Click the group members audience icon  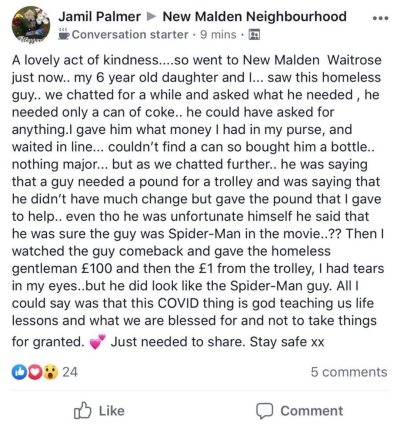pyautogui.click(x=255, y=35)
